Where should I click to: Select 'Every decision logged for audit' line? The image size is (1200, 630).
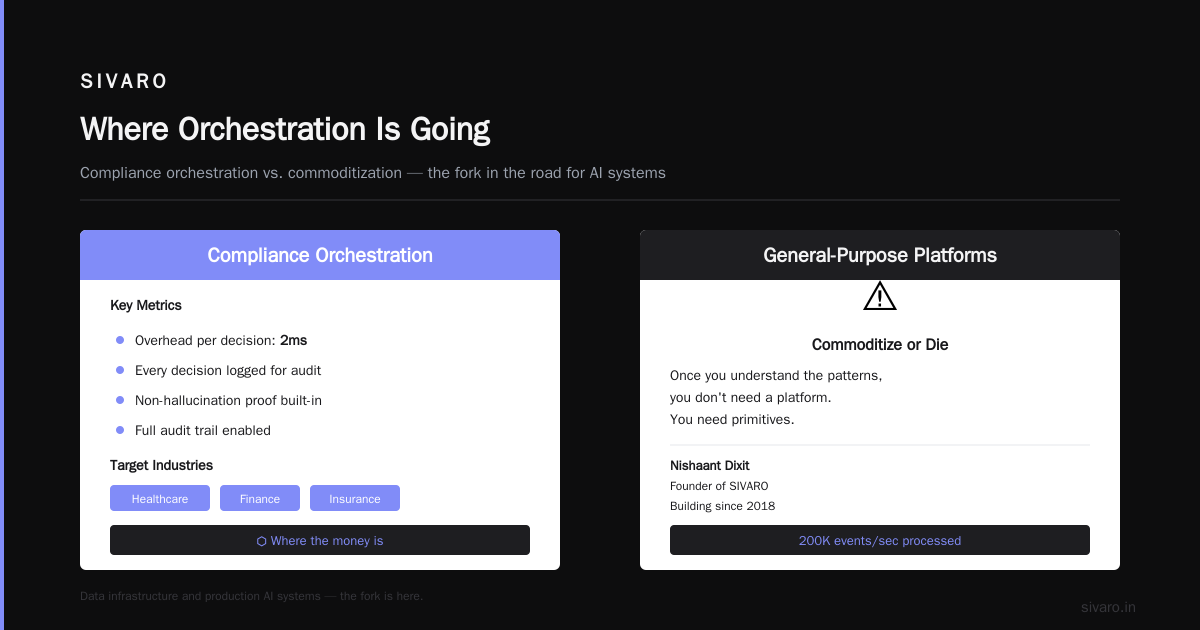228,370
